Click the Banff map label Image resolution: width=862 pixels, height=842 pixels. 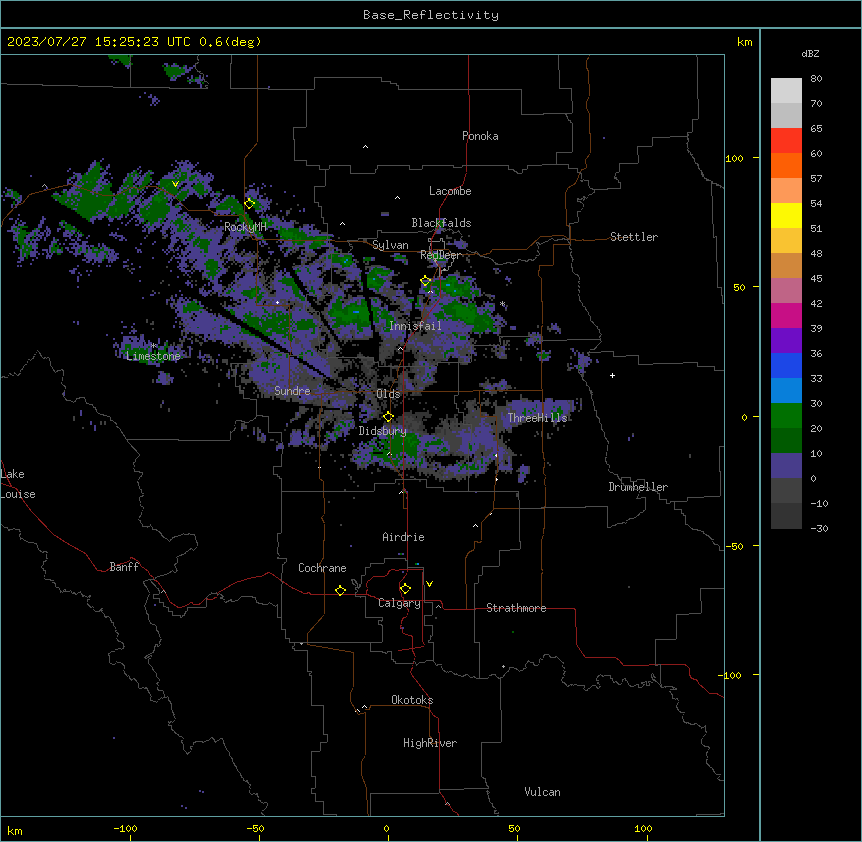[x=124, y=567]
